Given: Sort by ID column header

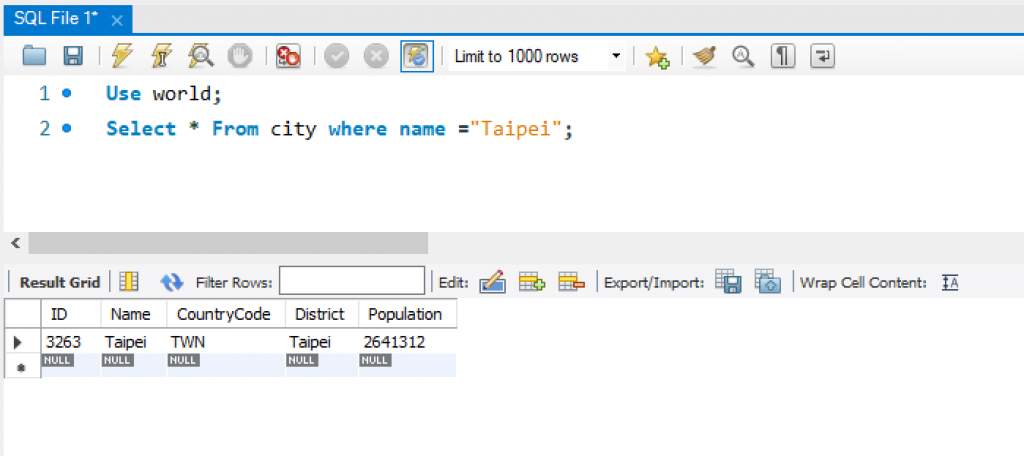Looking at the screenshot, I should [71, 314].
